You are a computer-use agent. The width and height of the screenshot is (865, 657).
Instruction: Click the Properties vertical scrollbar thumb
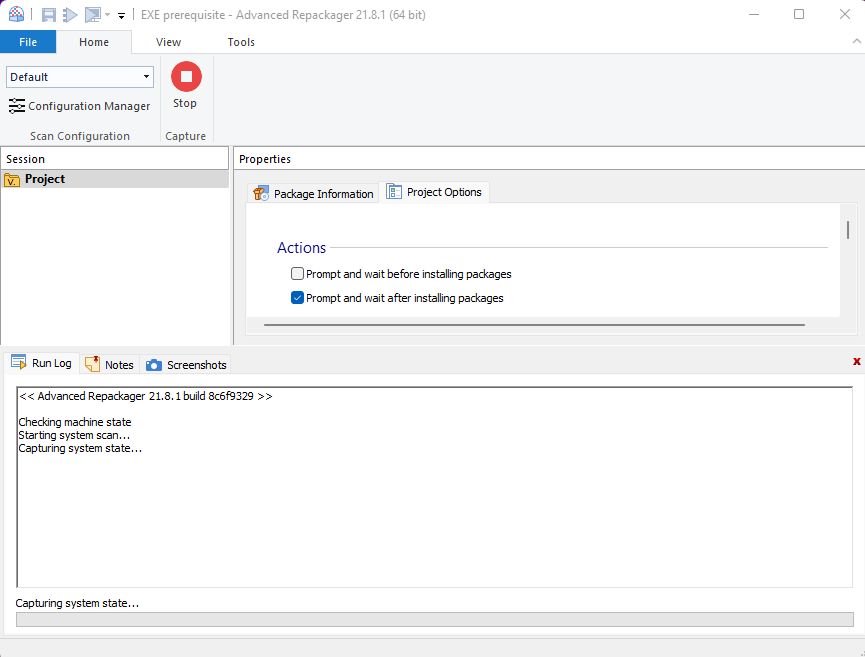(848, 230)
